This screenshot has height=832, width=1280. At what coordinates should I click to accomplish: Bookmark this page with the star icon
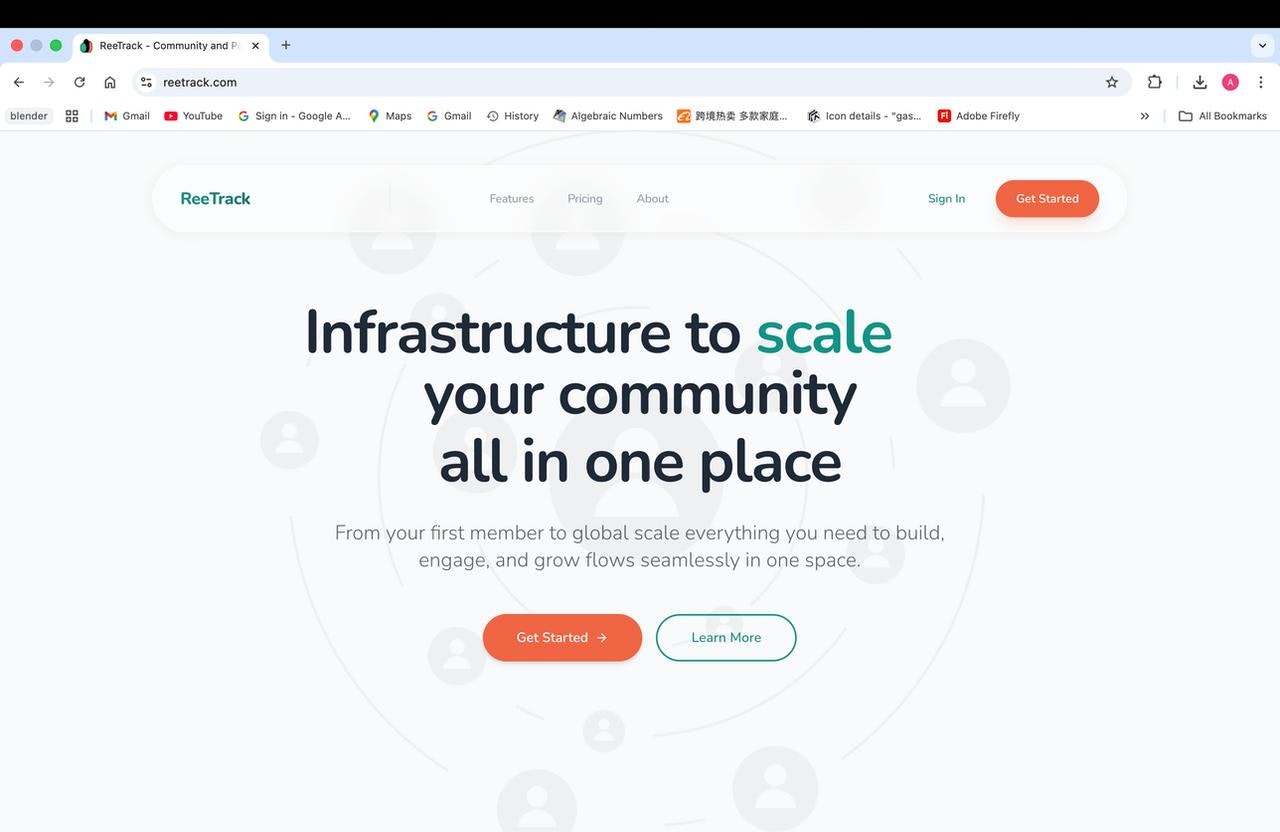pyautogui.click(x=1112, y=82)
